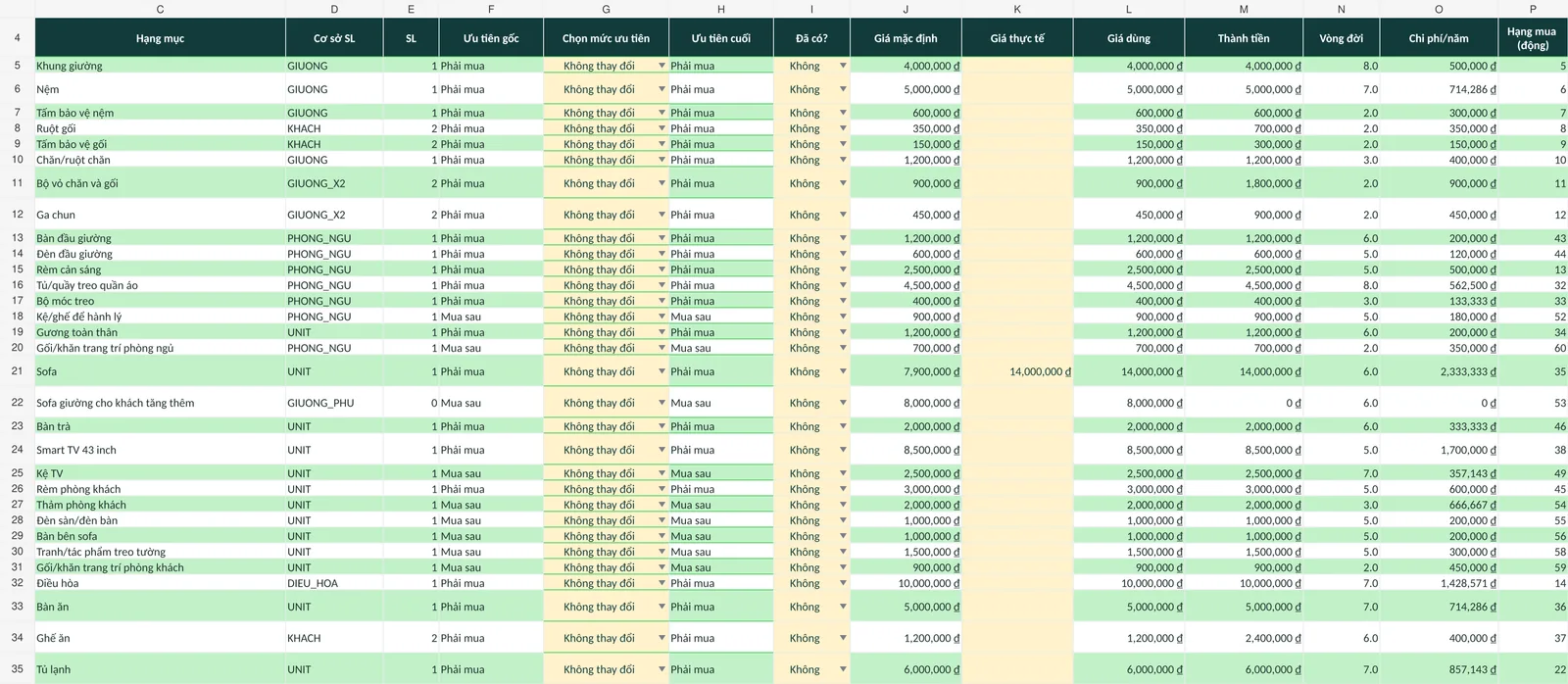Click the Chọn mức ưu tiên header cell

(606, 38)
